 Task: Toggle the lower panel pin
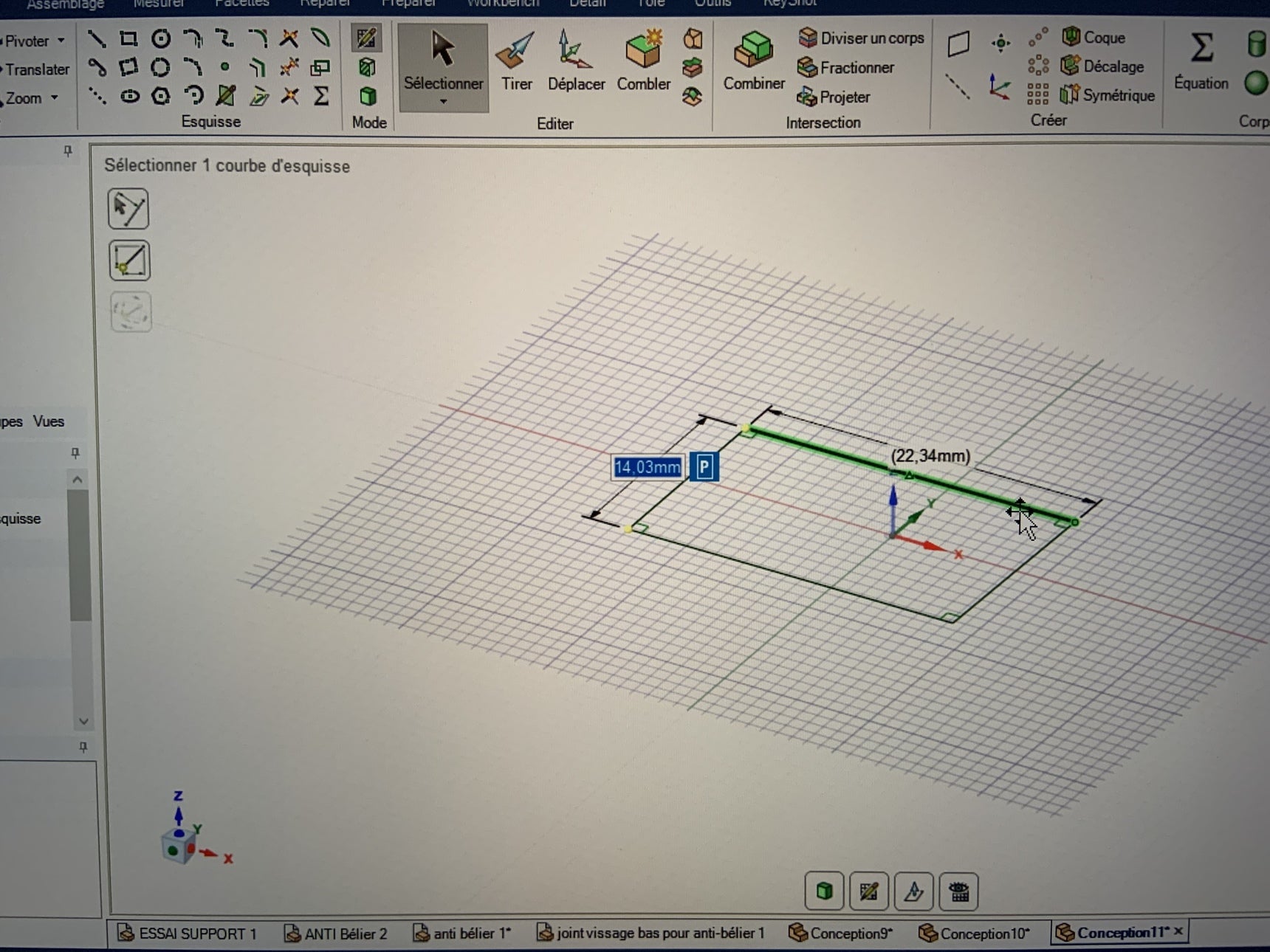tap(83, 747)
